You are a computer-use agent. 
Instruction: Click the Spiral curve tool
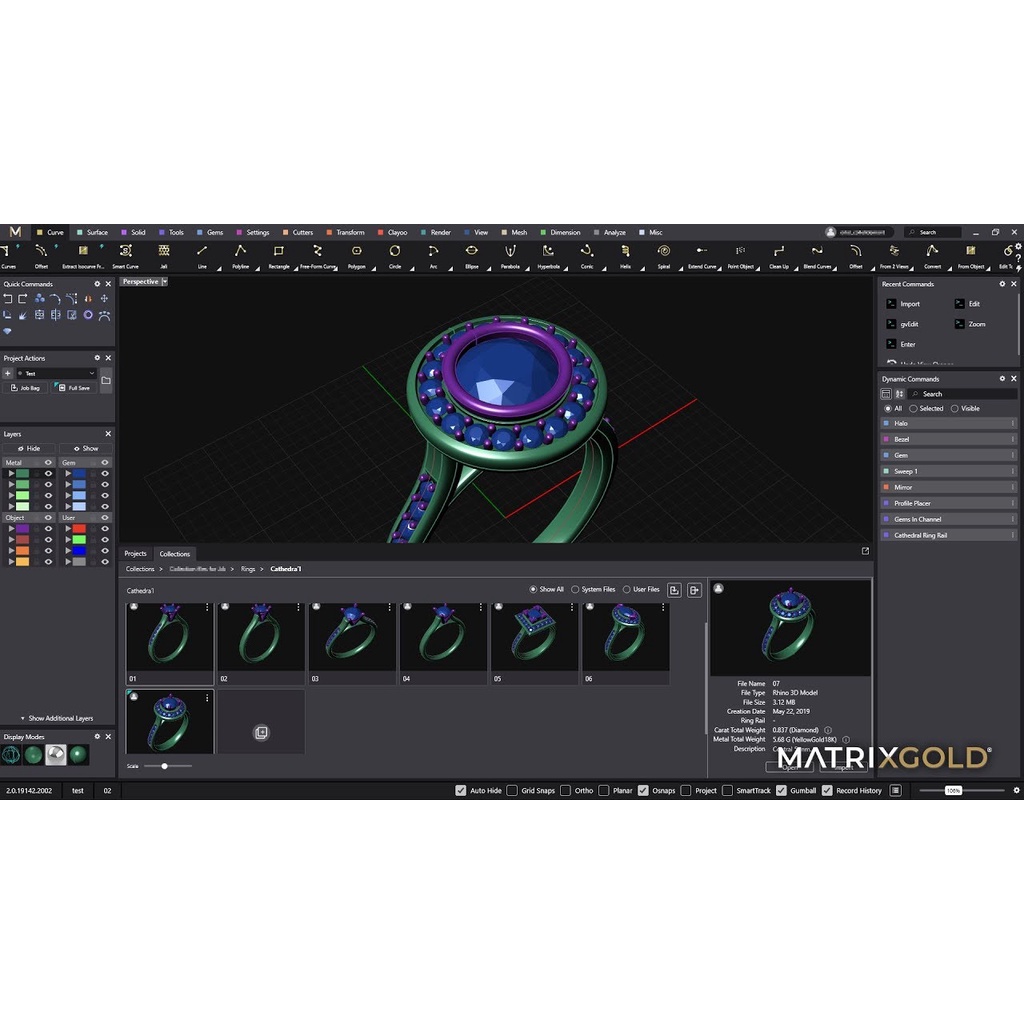(663, 255)
